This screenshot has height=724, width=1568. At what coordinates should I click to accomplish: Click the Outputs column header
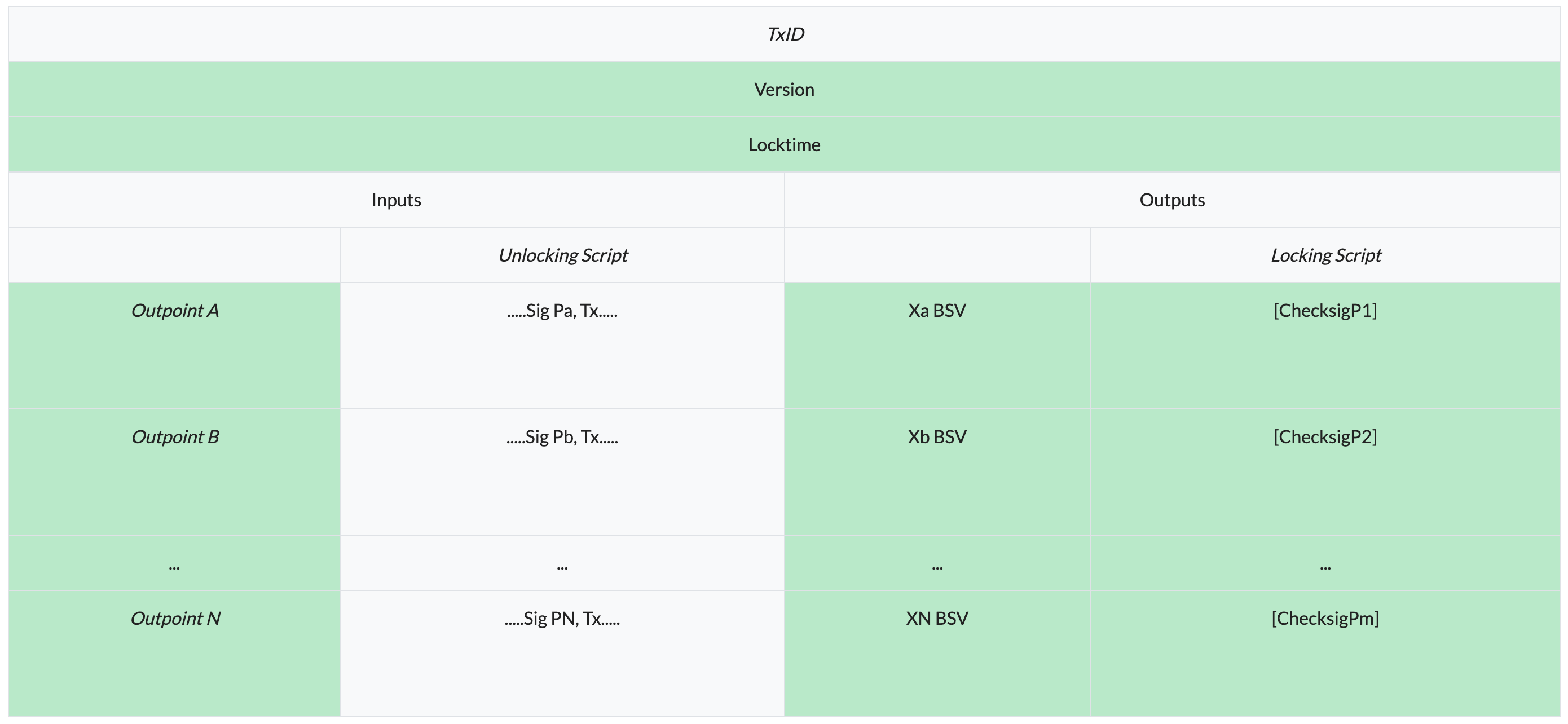1171,200
